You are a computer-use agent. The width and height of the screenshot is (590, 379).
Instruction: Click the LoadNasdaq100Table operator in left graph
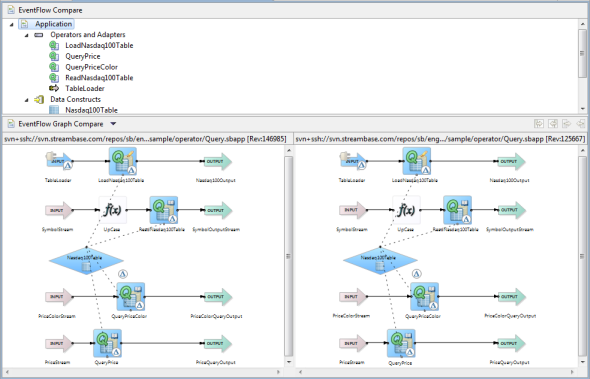click(123, 161)
